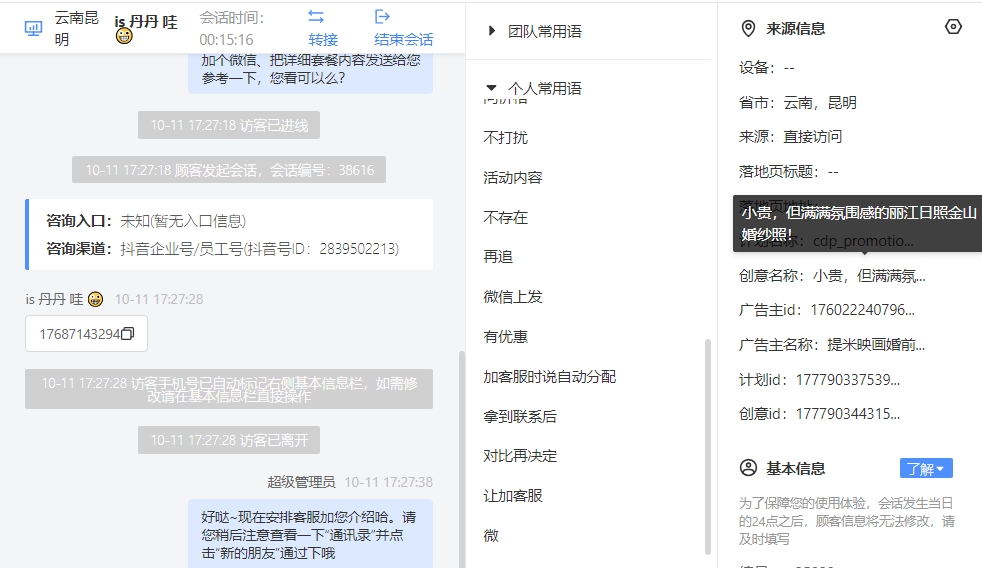Select the 再追 quick phrase
Viewport: 982px width, 568px height.
(x=498, y=257)
